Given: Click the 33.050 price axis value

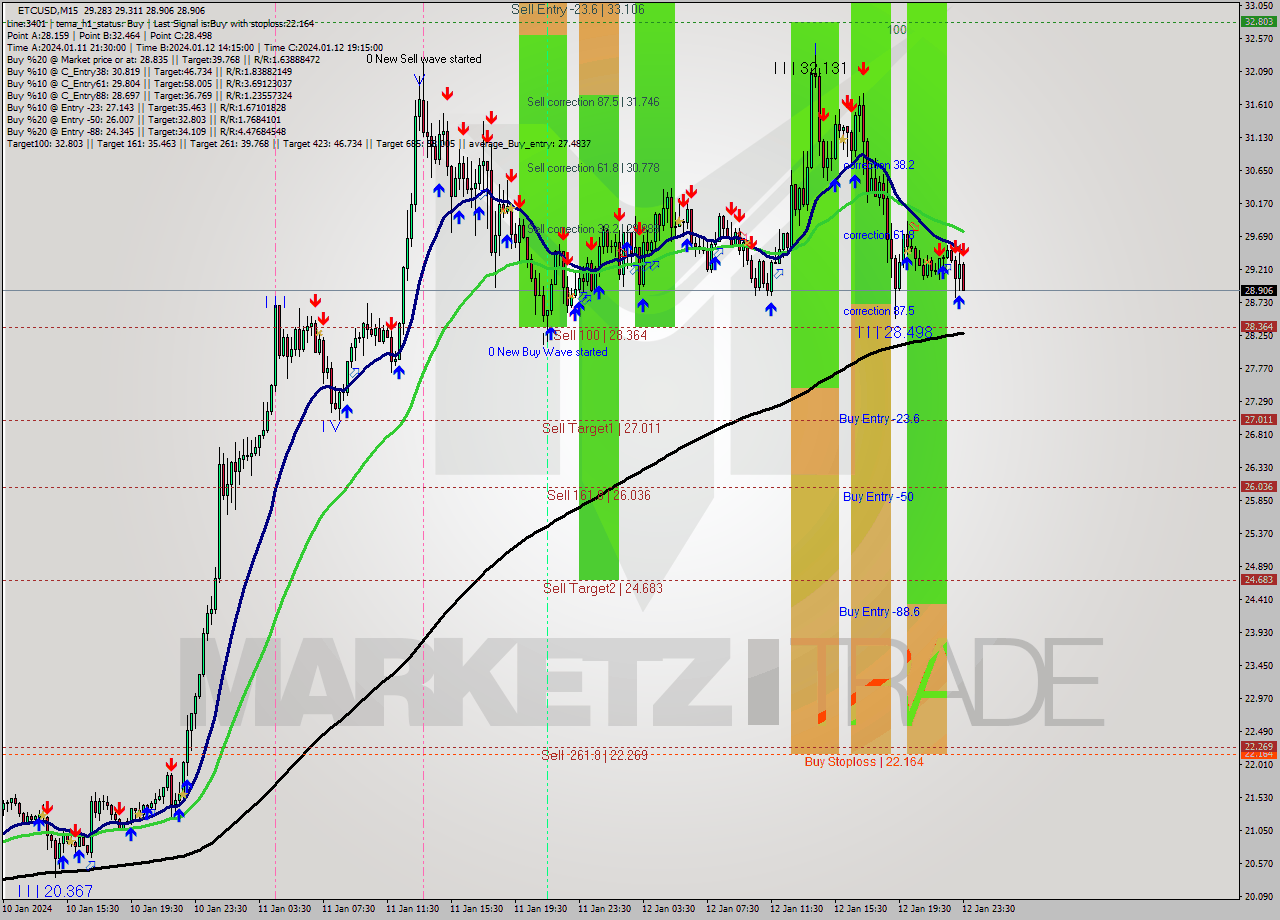Looking at the screenshot, I should point(1258,6).
